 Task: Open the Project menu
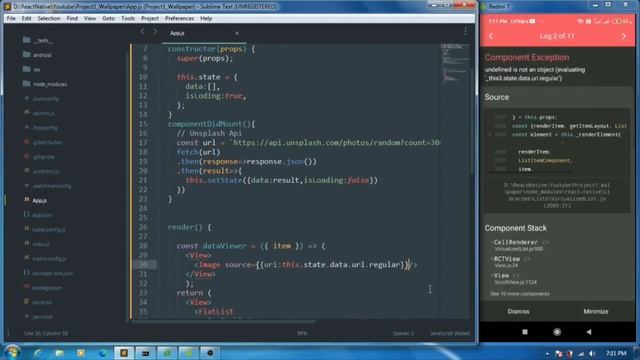tap(150, 18)
